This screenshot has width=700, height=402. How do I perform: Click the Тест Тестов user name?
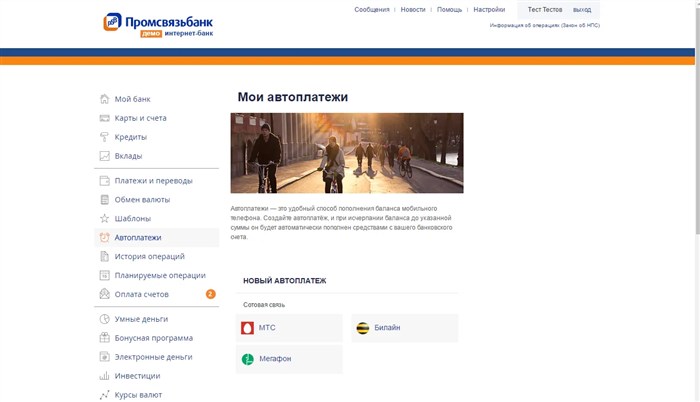click(545, 9)
